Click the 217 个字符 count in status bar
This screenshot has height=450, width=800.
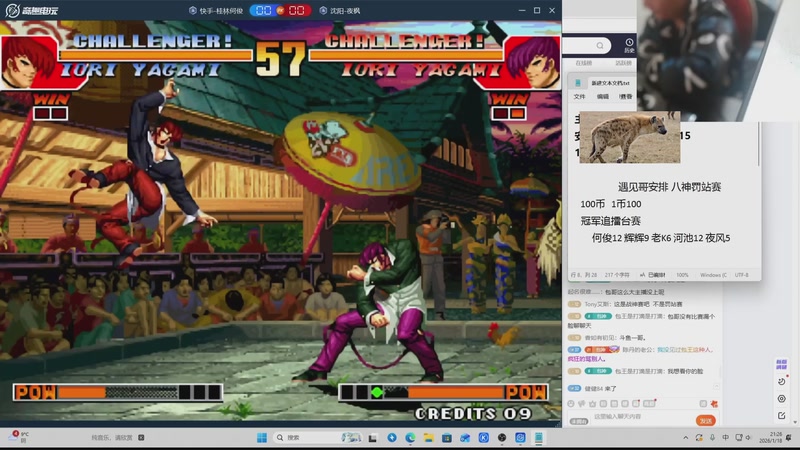tap(617, 275)
